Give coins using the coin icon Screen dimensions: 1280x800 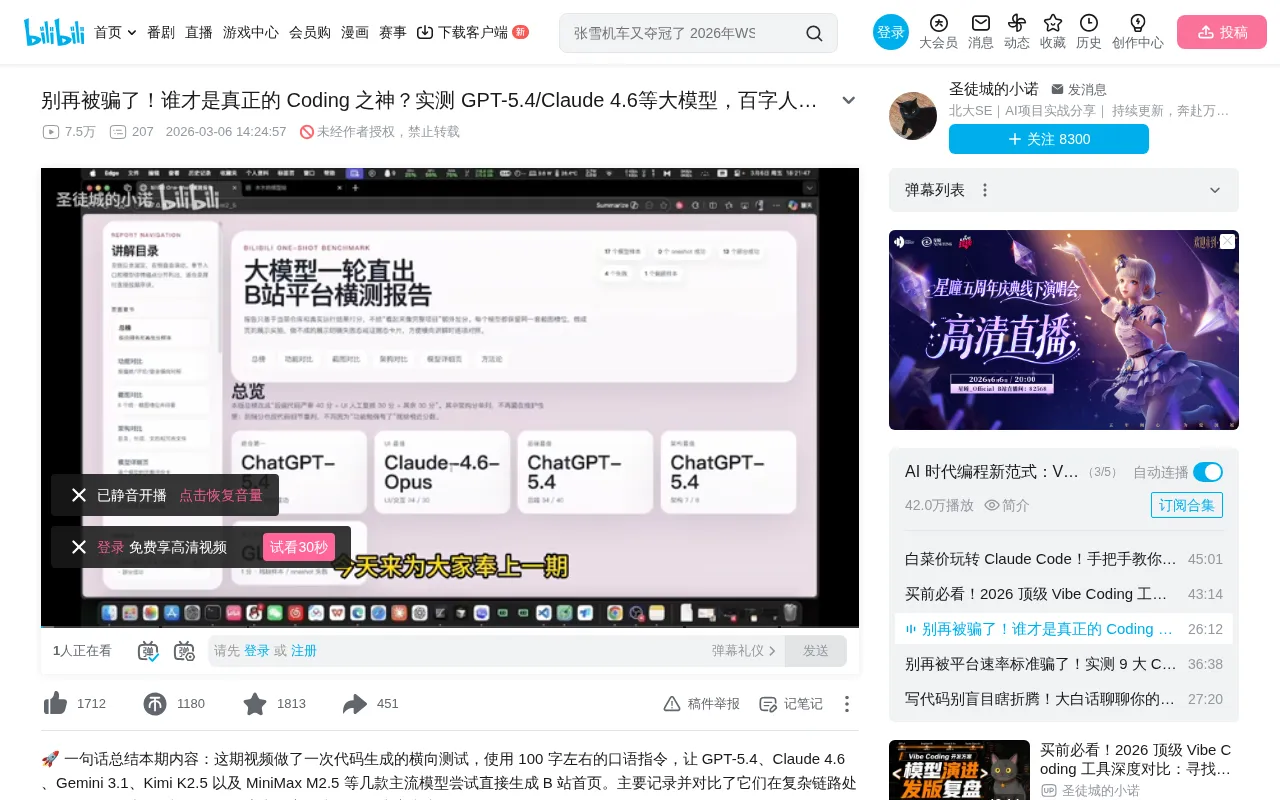(x=155, y=704)
